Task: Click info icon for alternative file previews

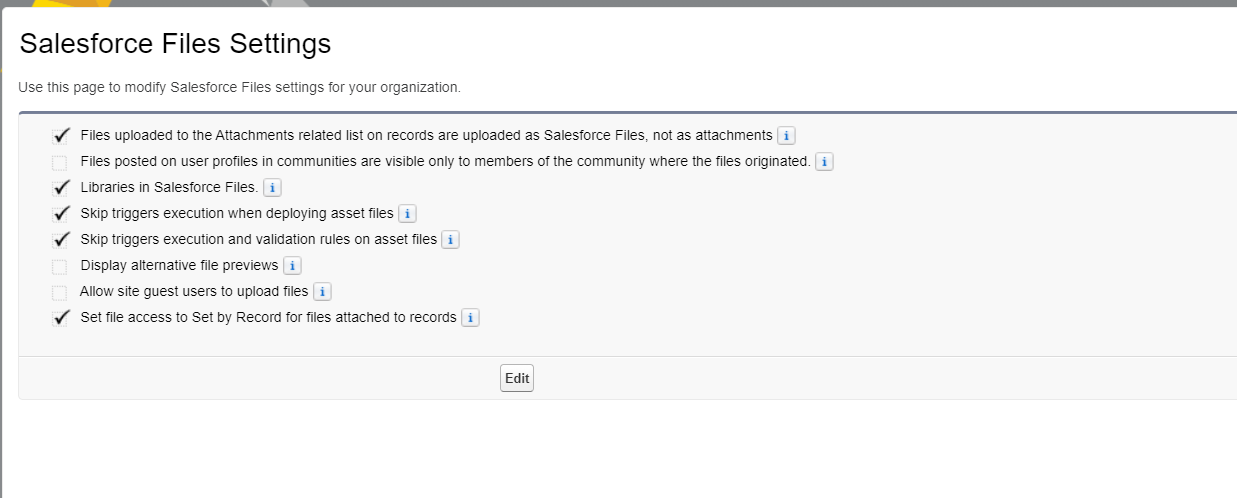Action: (292, 266)
